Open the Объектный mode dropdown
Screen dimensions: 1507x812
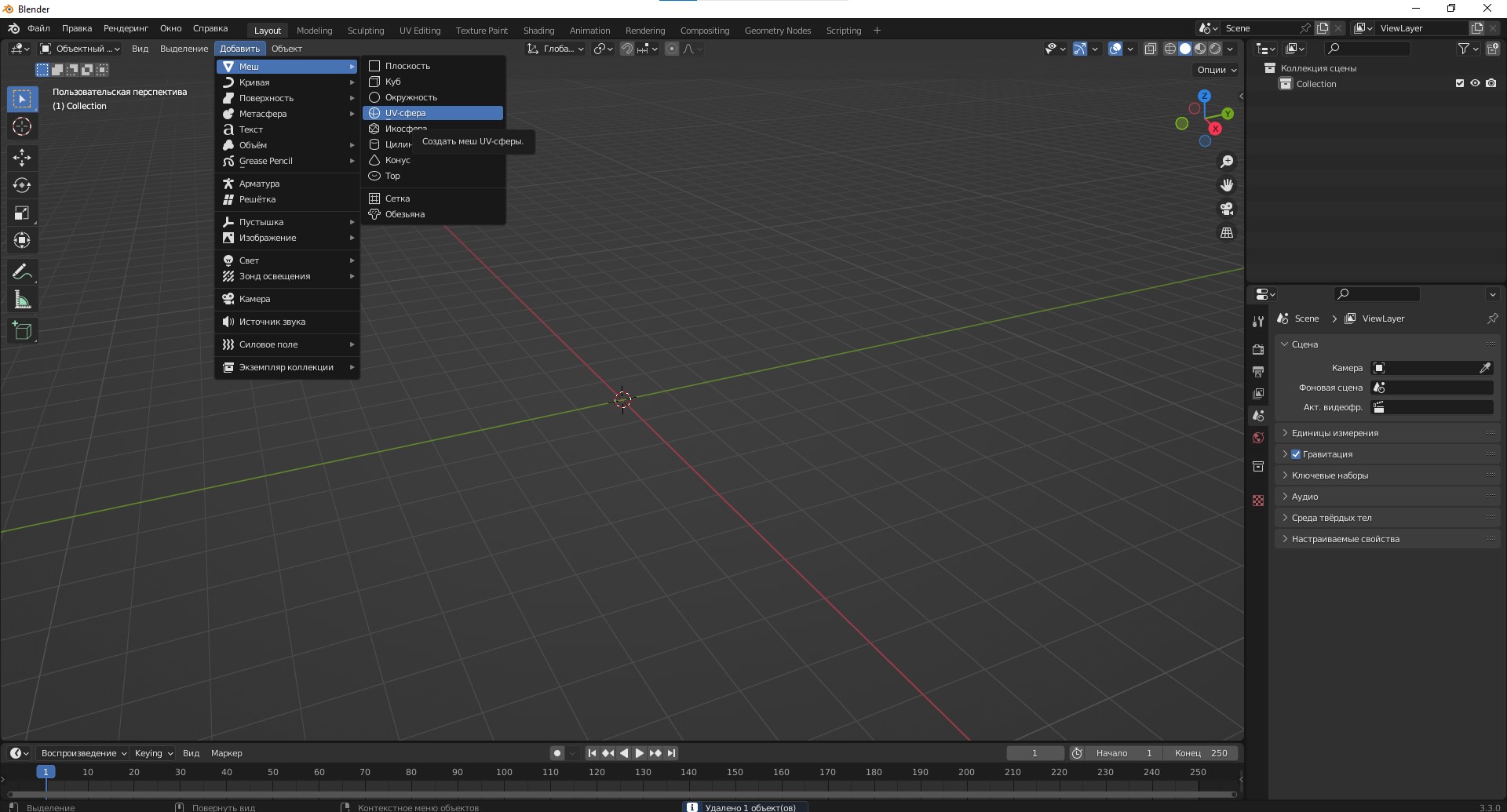coord(79,49)
